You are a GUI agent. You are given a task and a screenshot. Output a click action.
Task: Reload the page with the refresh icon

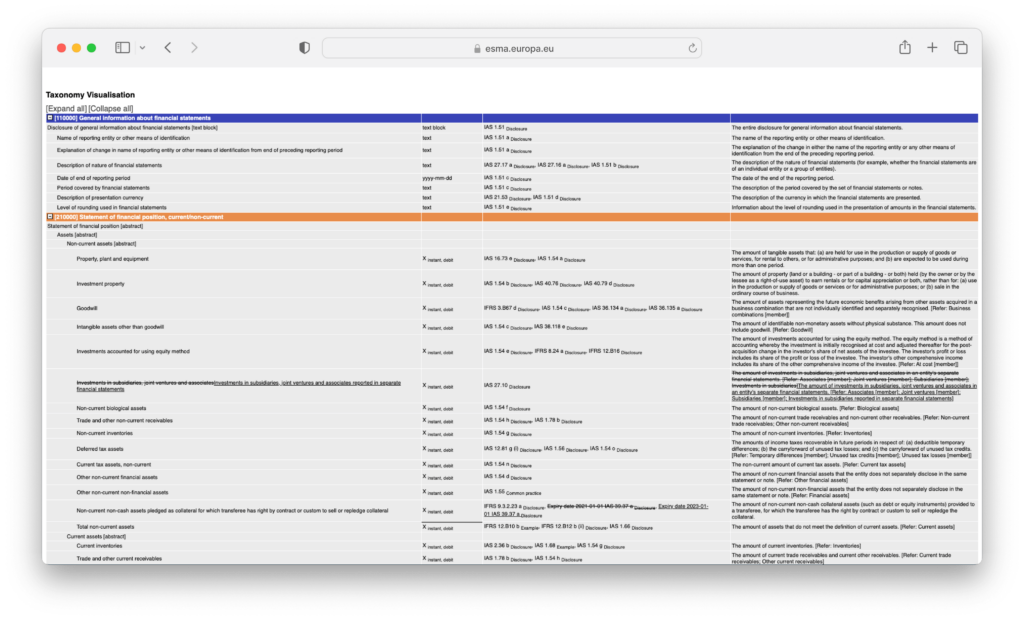tap(690, 47)
